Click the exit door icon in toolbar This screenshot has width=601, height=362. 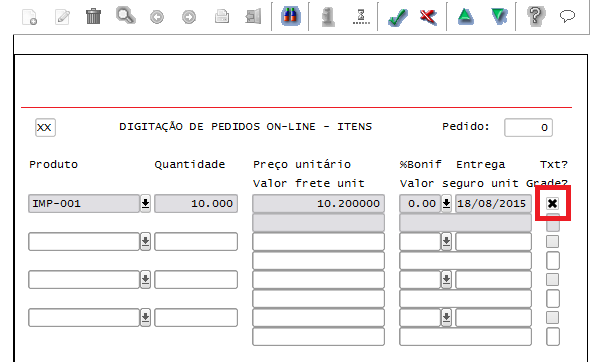tap(253, 16)
